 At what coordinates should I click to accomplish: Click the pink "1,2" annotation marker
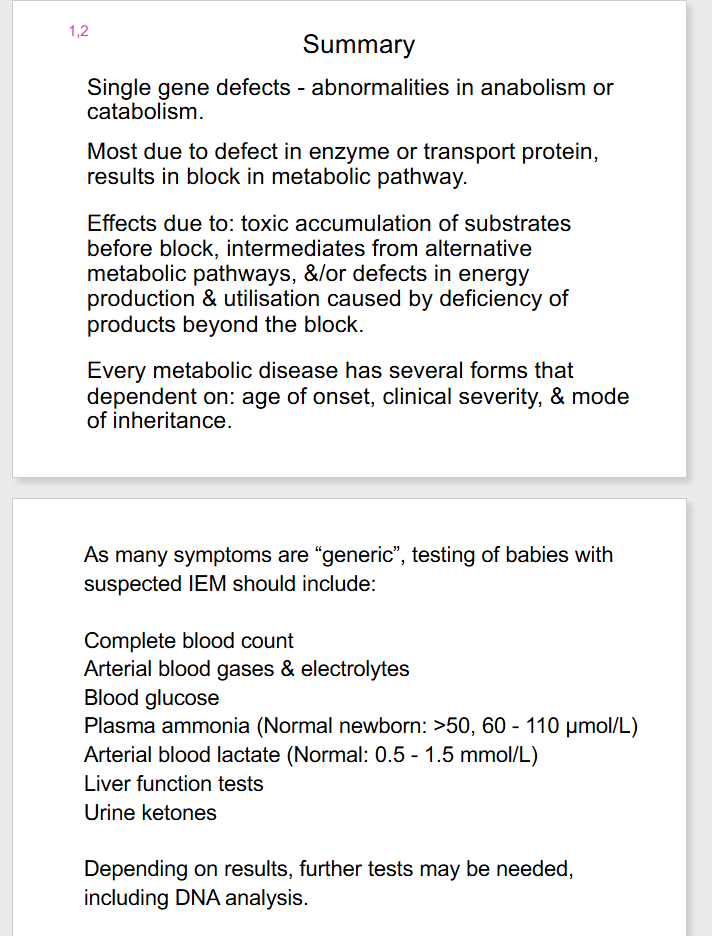tap(78, 30)
